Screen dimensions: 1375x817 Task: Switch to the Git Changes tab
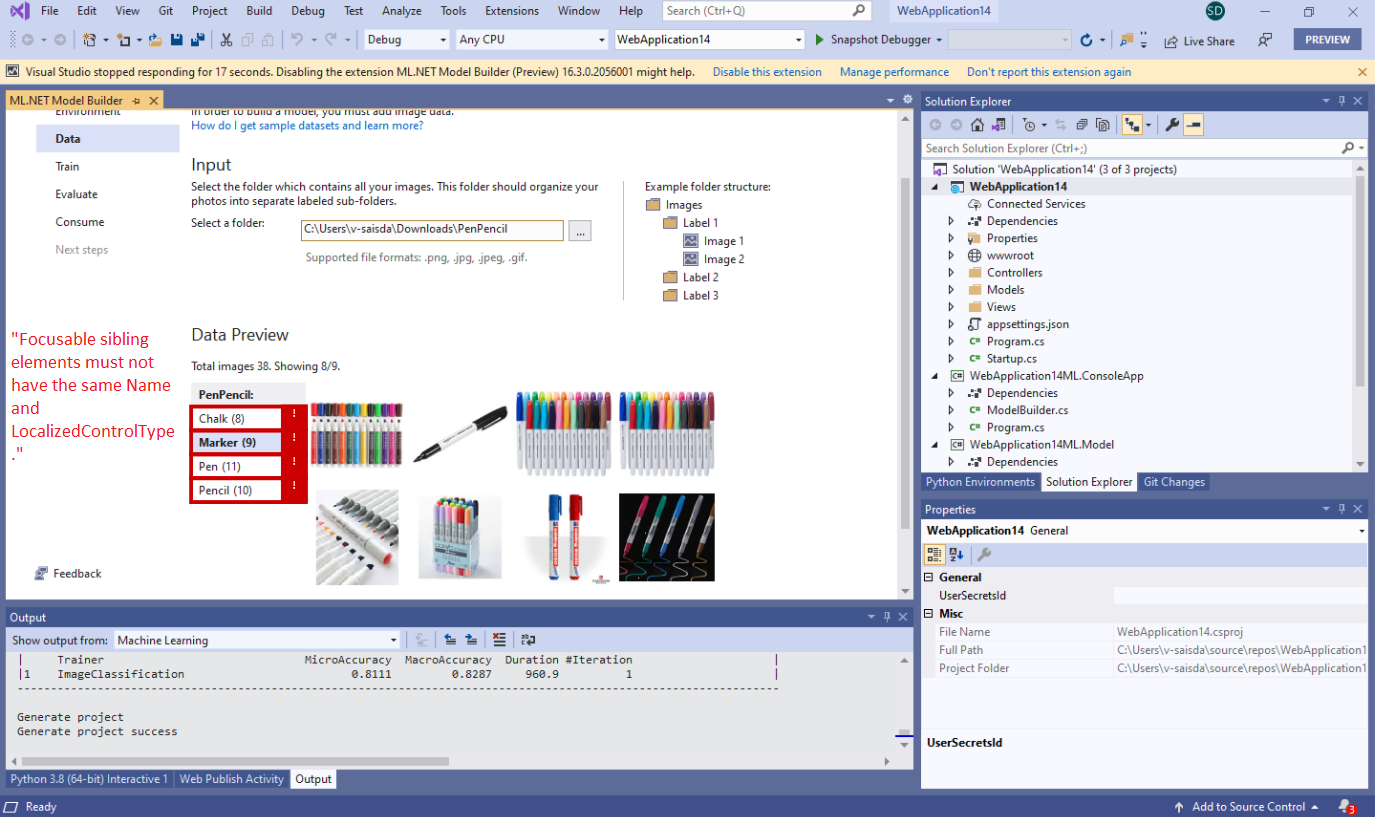(x=1173, y=482)
